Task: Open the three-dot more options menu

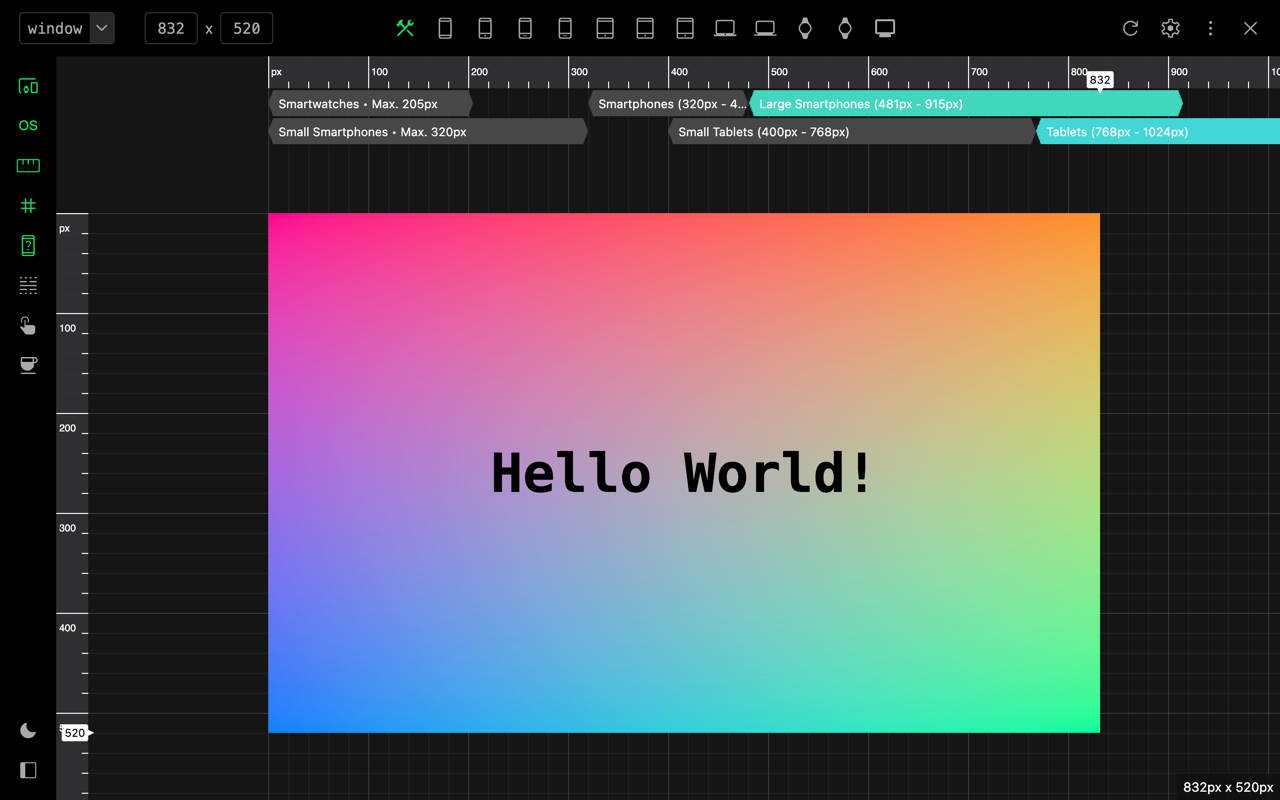Action: click(1210, 28)
